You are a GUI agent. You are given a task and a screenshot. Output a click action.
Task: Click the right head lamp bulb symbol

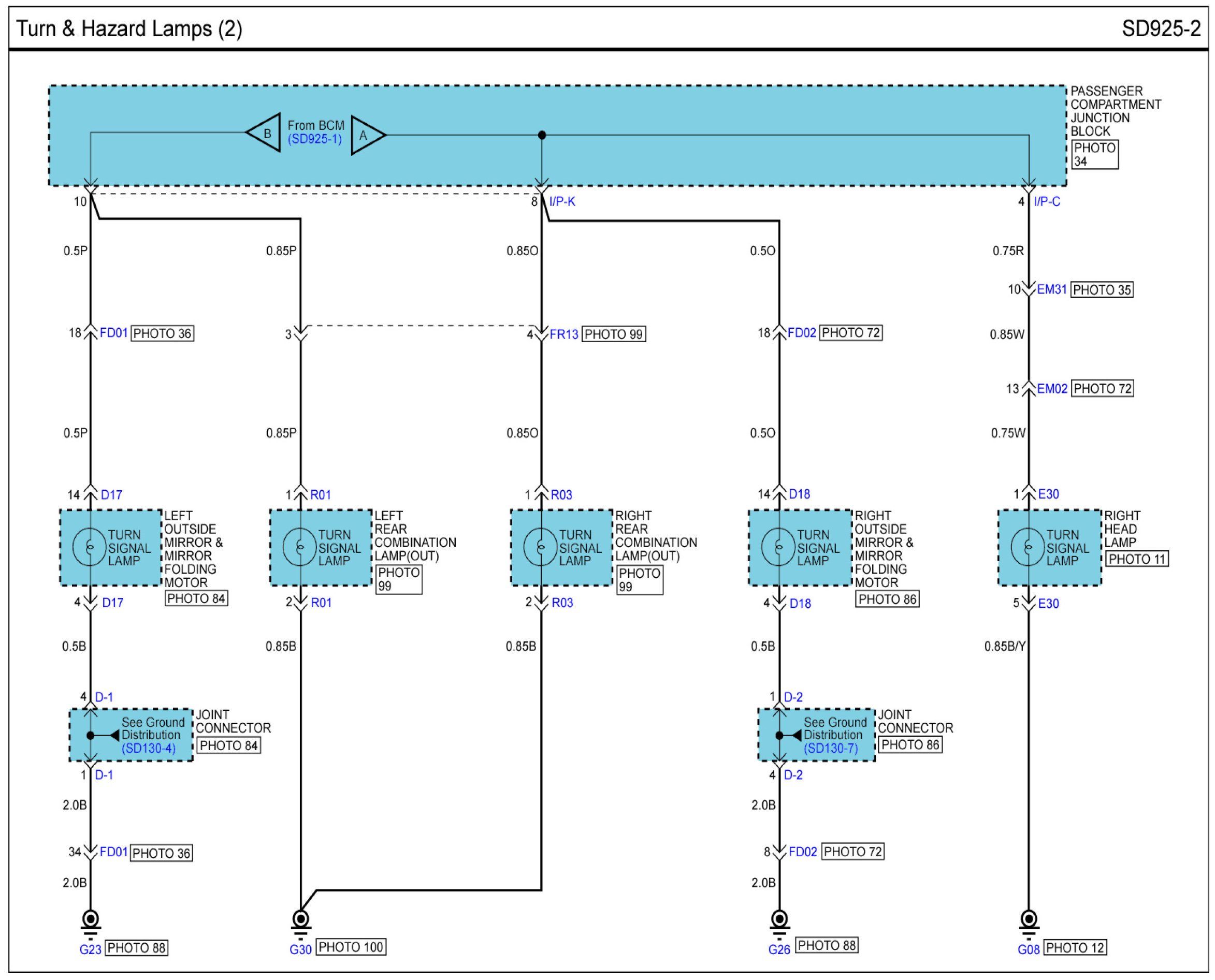1028,547
